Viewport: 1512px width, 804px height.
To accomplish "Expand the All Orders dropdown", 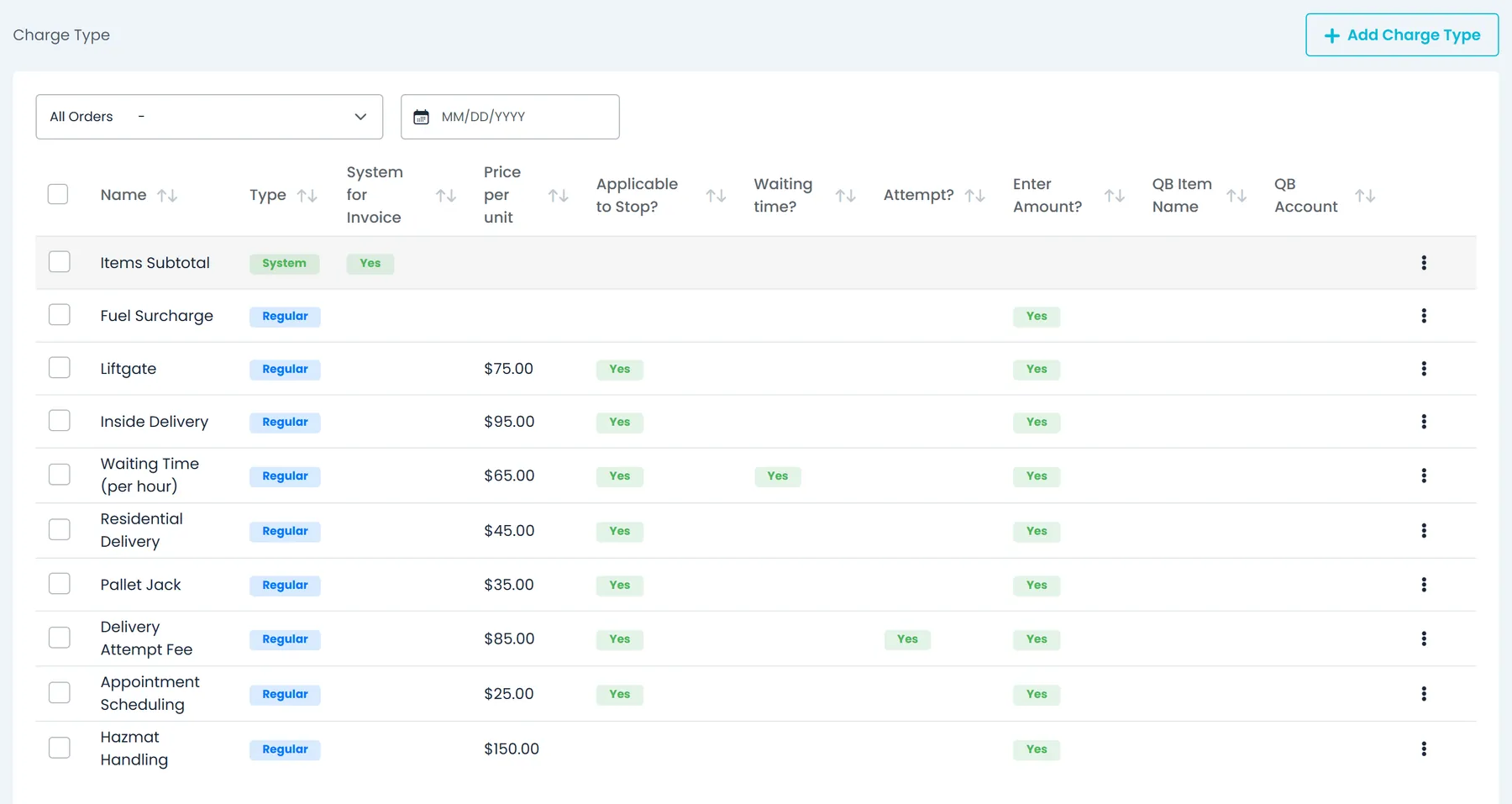I will [x=209, y=117].
